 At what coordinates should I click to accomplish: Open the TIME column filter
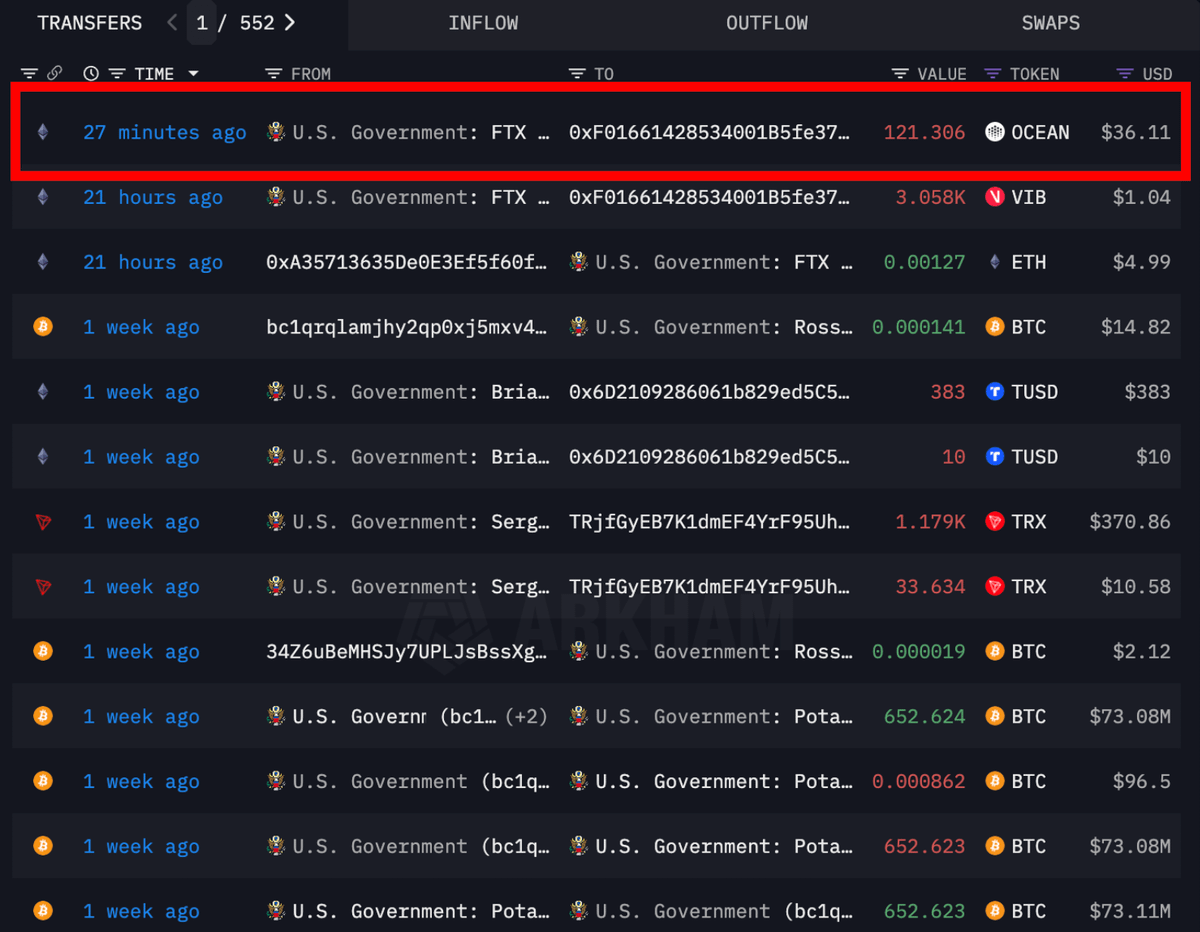tap(117, 74)
